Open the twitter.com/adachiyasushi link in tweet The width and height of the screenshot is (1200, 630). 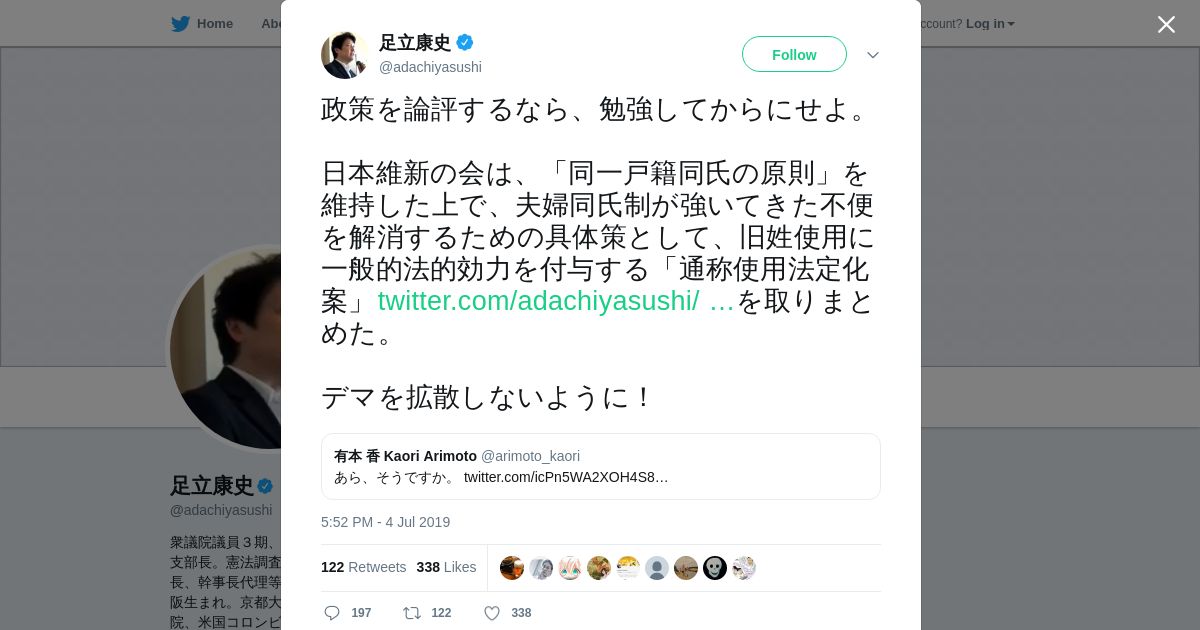point(556,301)
